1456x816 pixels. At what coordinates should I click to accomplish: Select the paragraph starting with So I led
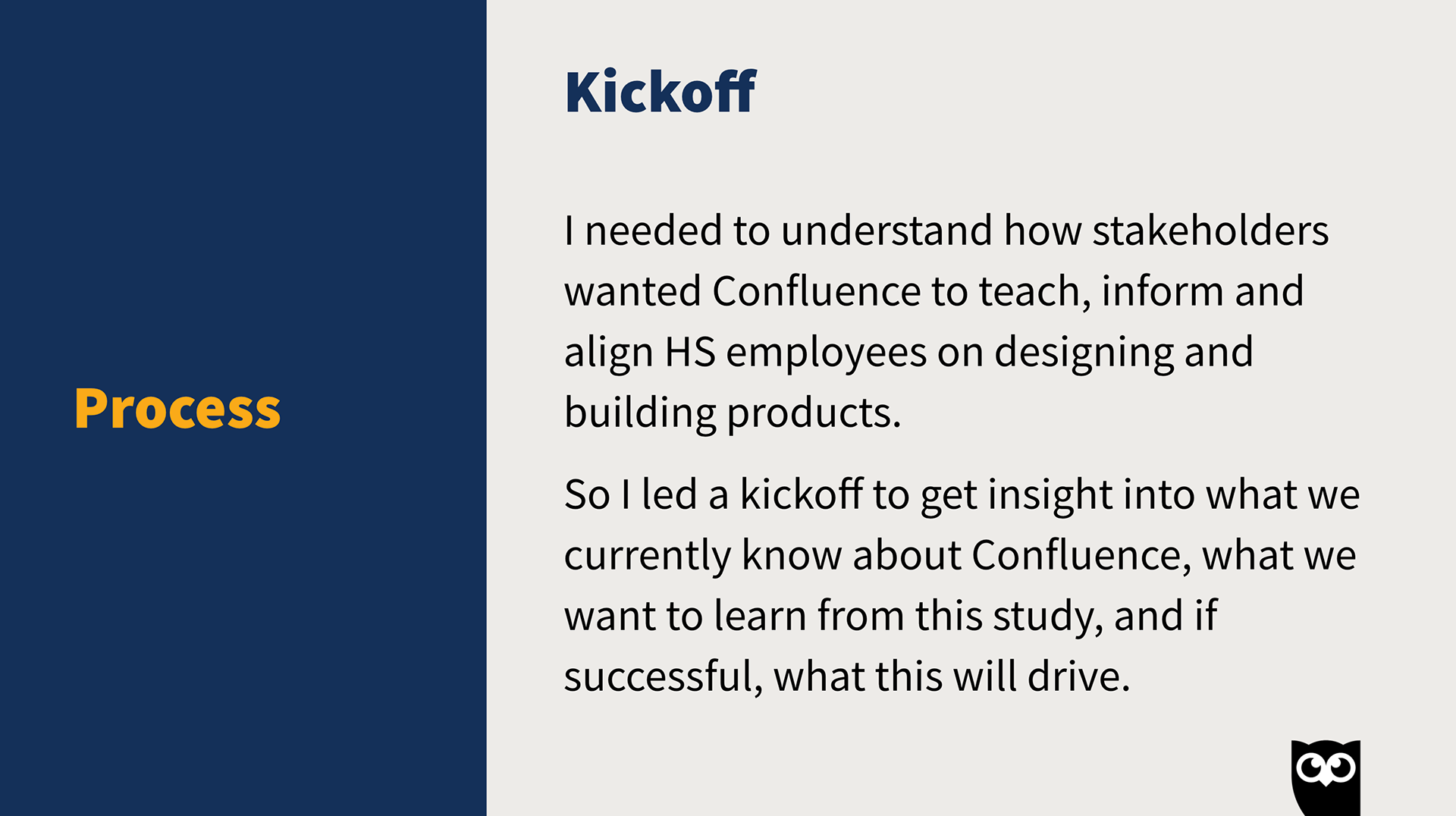[x=962, y=585]
